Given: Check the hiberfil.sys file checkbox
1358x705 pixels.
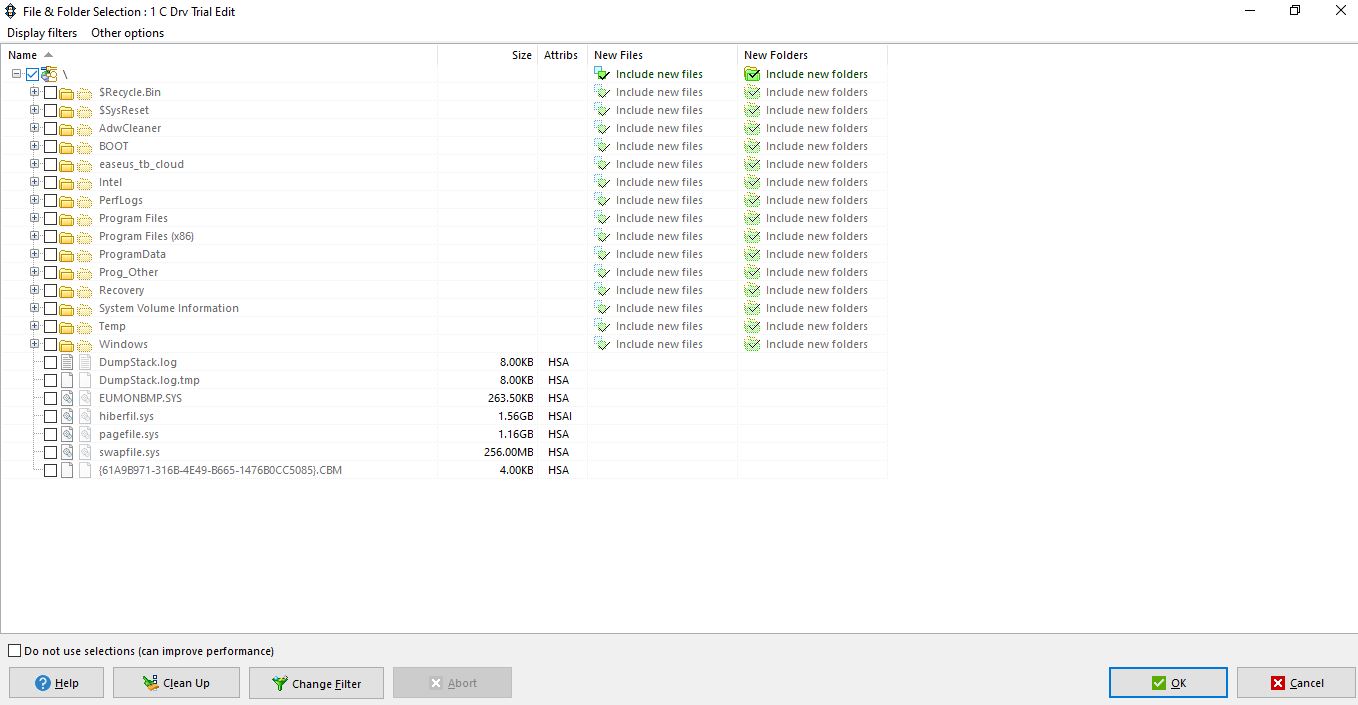Looking at the screenshot, I should pos(50,417).
